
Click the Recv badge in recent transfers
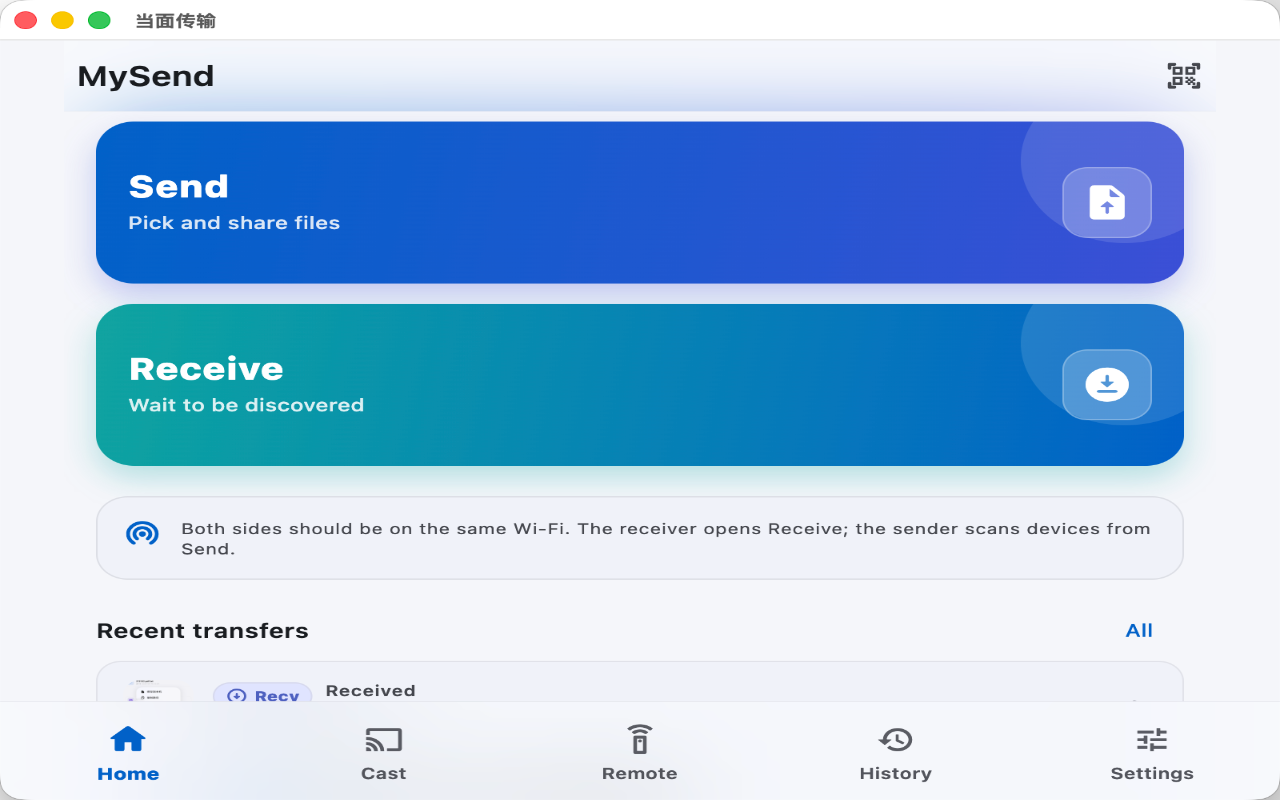[262, 692]
